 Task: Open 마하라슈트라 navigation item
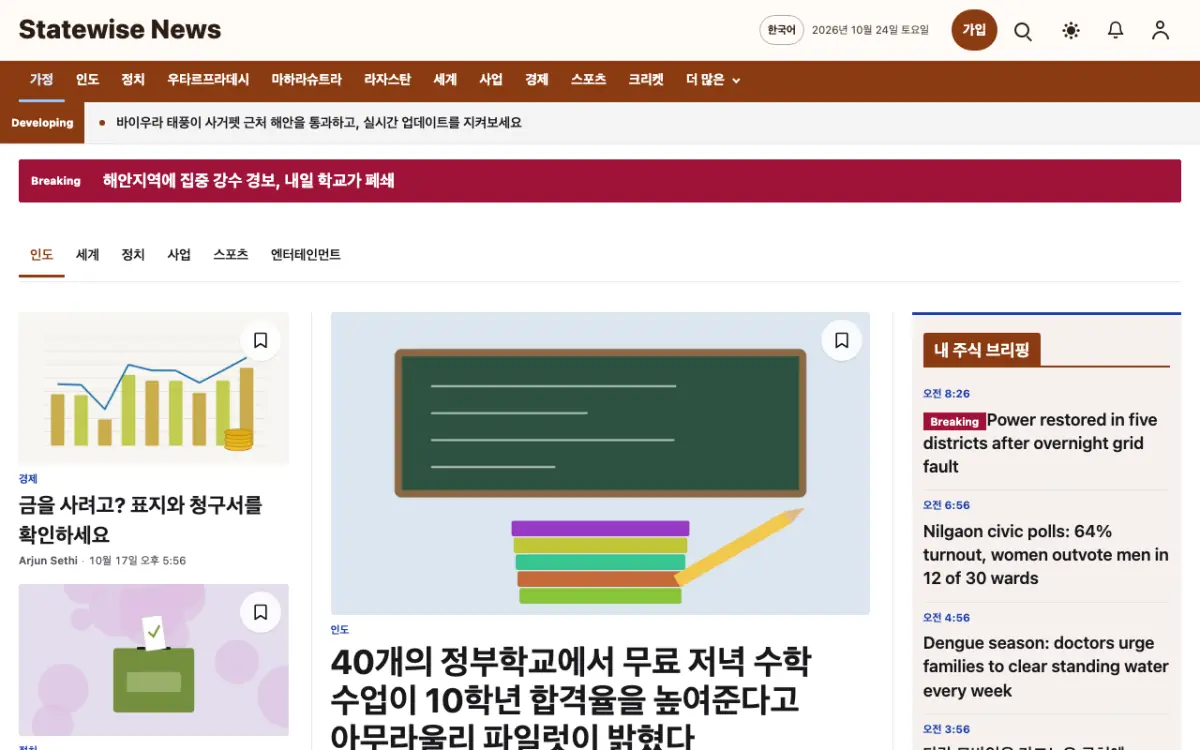[x=307, y=80]
